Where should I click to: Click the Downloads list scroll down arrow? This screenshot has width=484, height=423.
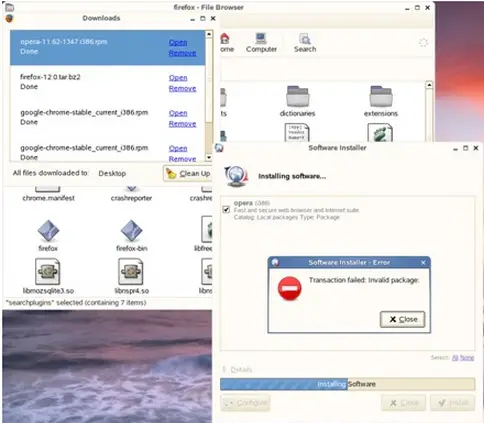point(209,157)
